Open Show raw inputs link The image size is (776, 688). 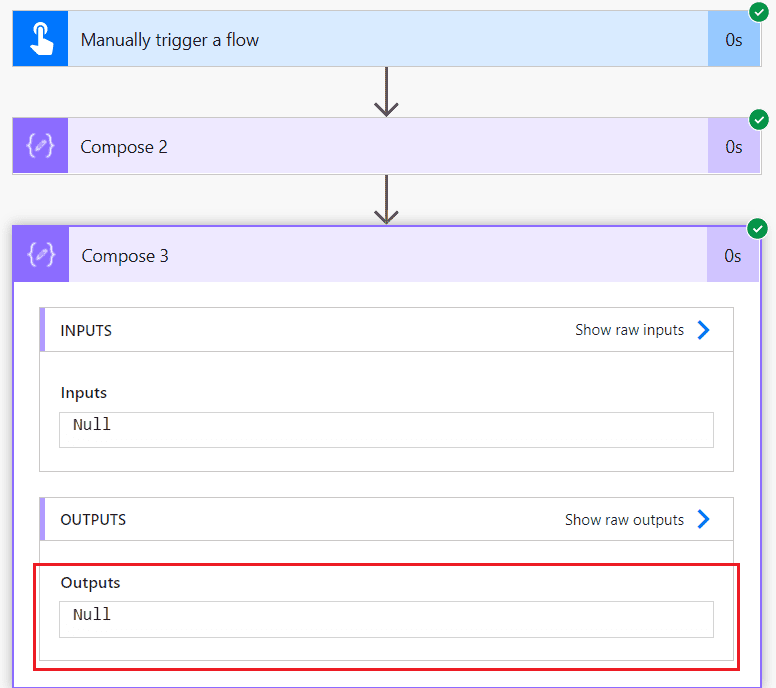[x=629, y=330]
